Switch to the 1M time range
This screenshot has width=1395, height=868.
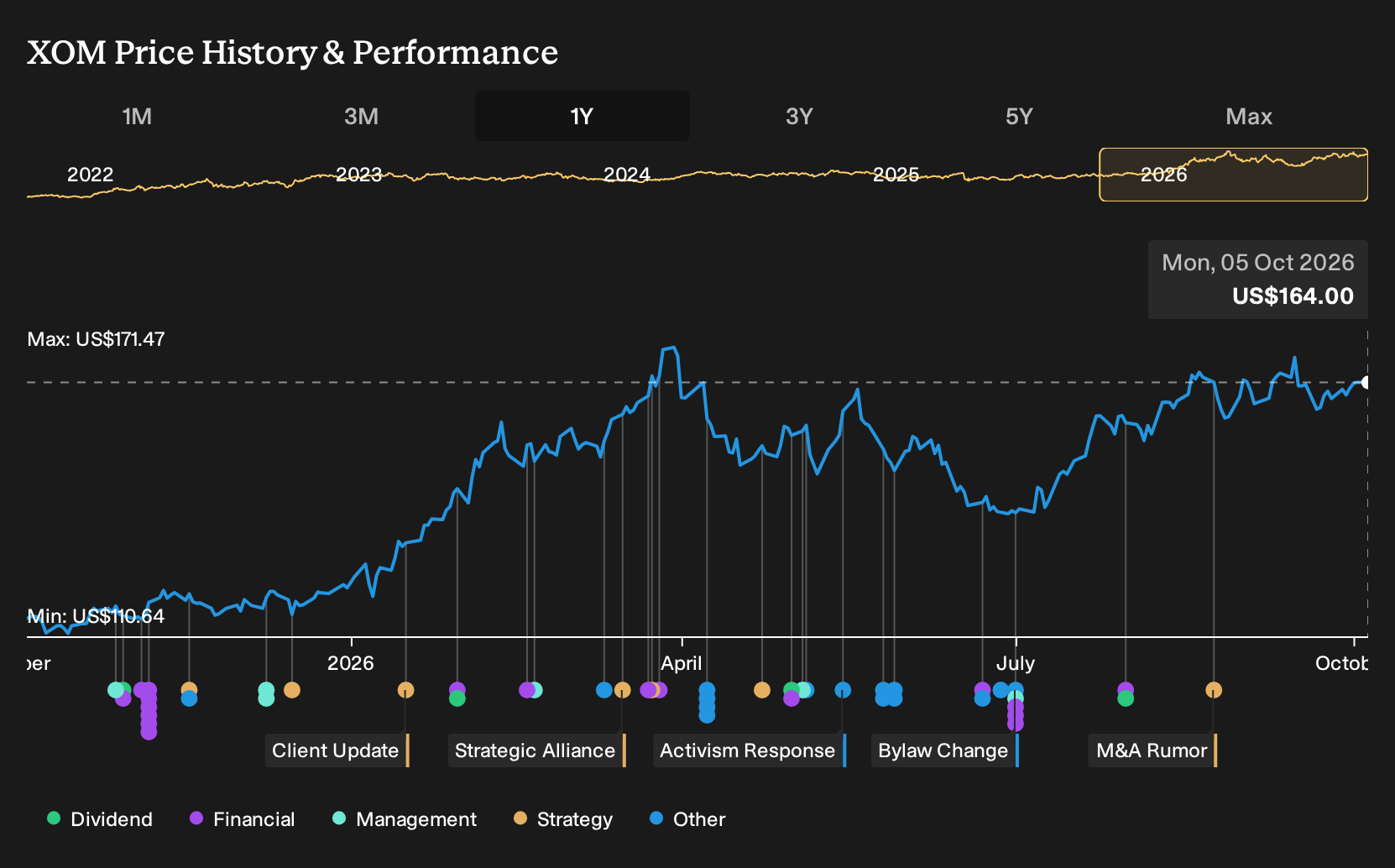137,116
